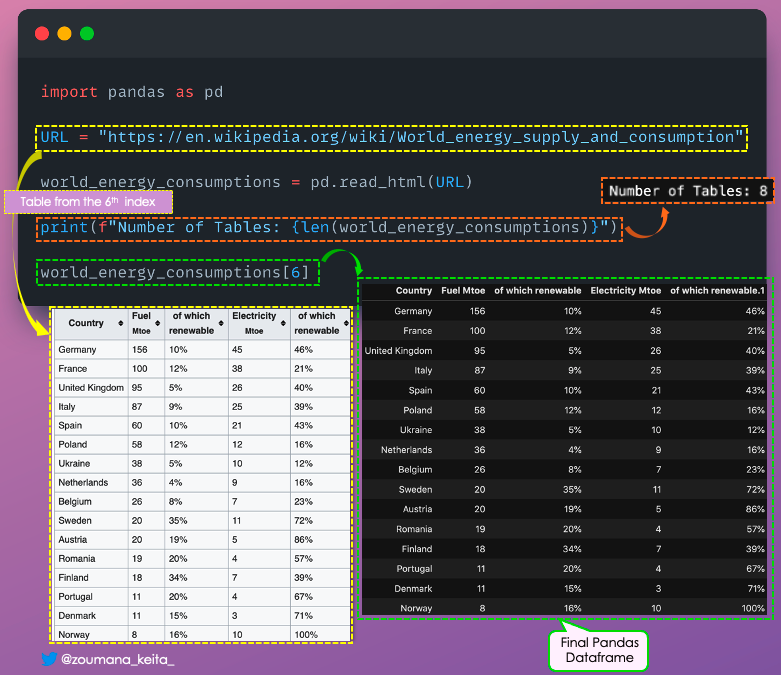The width and height of the screenshot is (781, 675).
Task: Click the Electricity Mtoe header in dark dataframe
Action: pyautogui.click(x=625, y=291)
